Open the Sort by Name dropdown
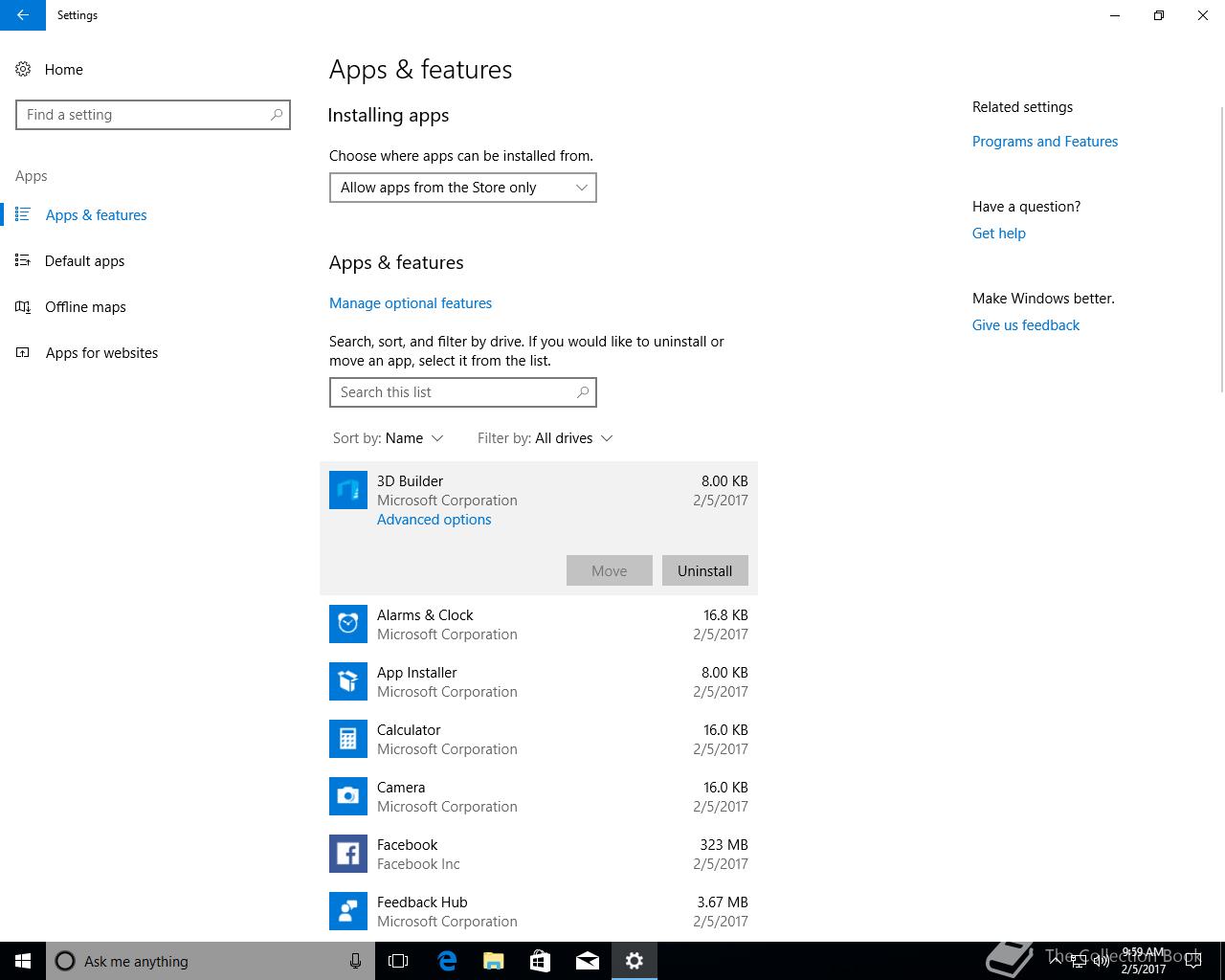 [389, 437]
